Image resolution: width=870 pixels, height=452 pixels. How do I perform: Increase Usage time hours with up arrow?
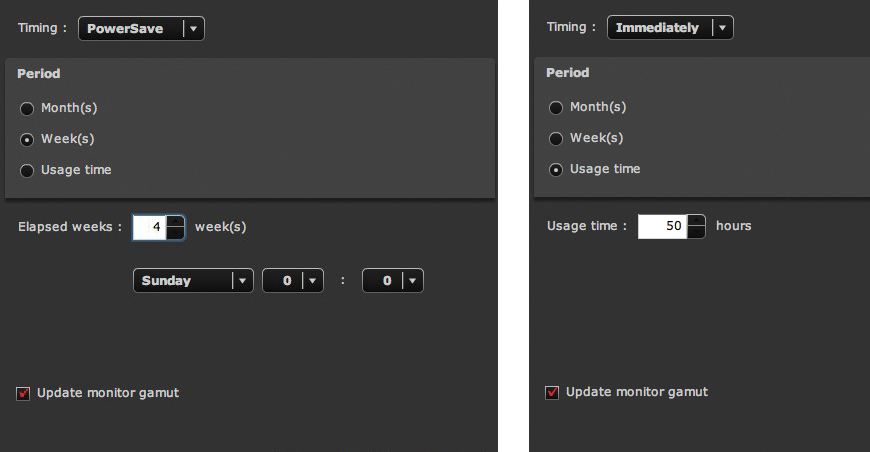697,220
